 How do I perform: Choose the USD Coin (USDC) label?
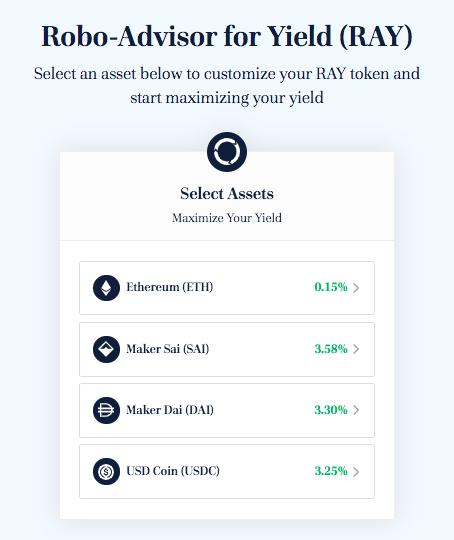point(173,471)
